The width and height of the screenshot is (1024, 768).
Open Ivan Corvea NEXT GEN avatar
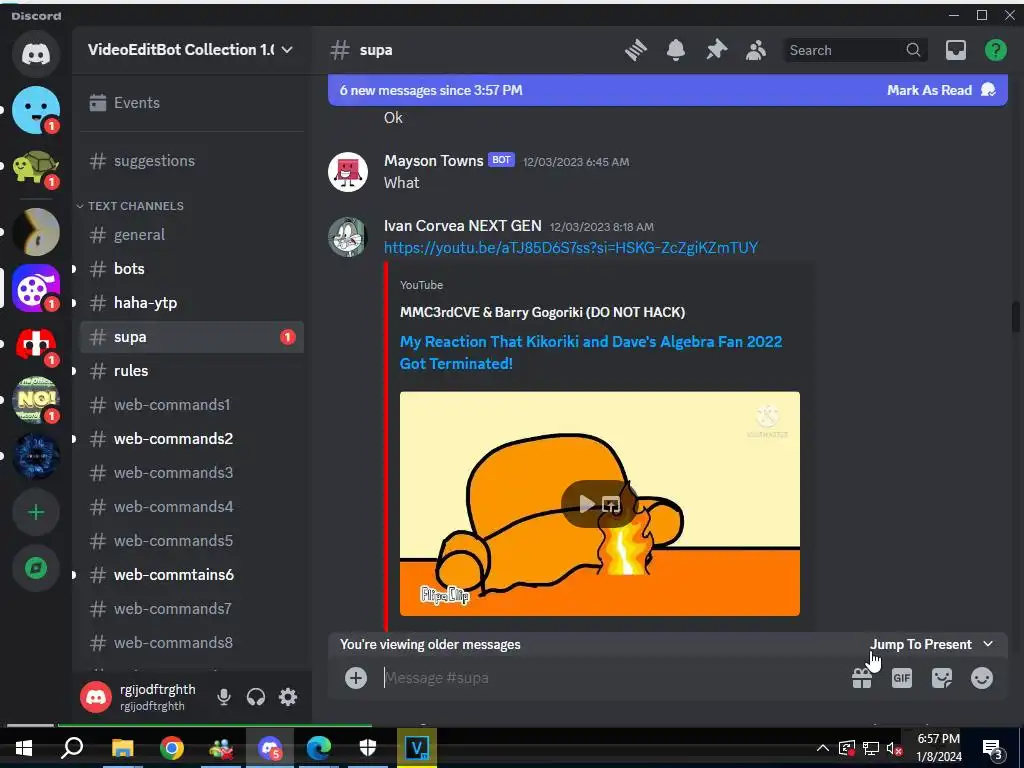[x=347, y=237]
